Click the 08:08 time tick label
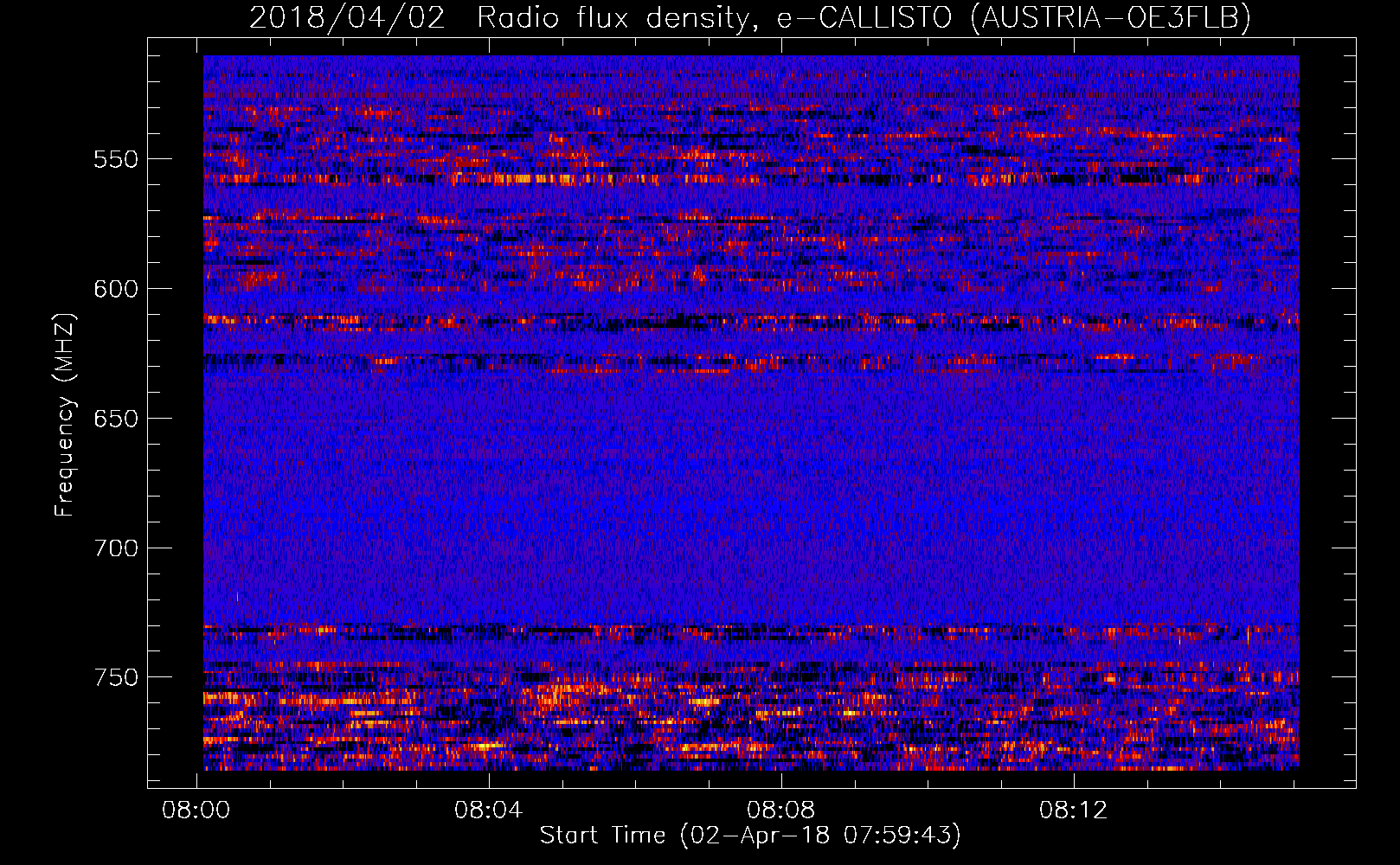 coord(781,811)
